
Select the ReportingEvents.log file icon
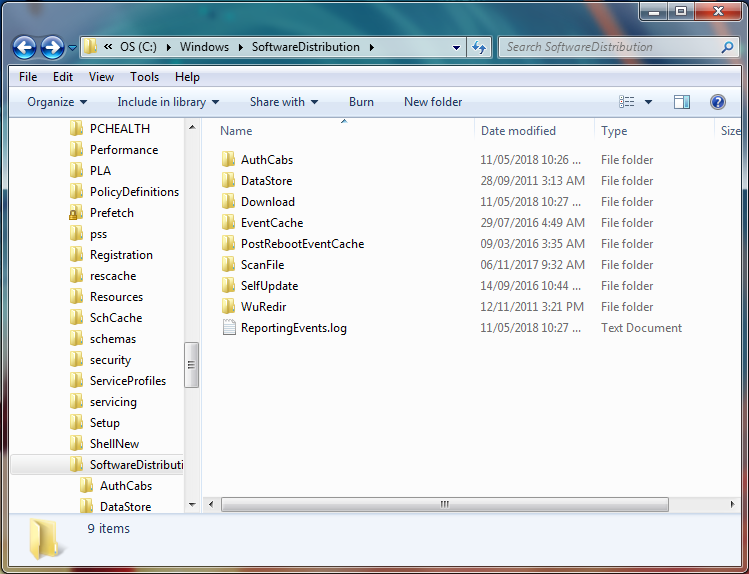pos(229,328)
